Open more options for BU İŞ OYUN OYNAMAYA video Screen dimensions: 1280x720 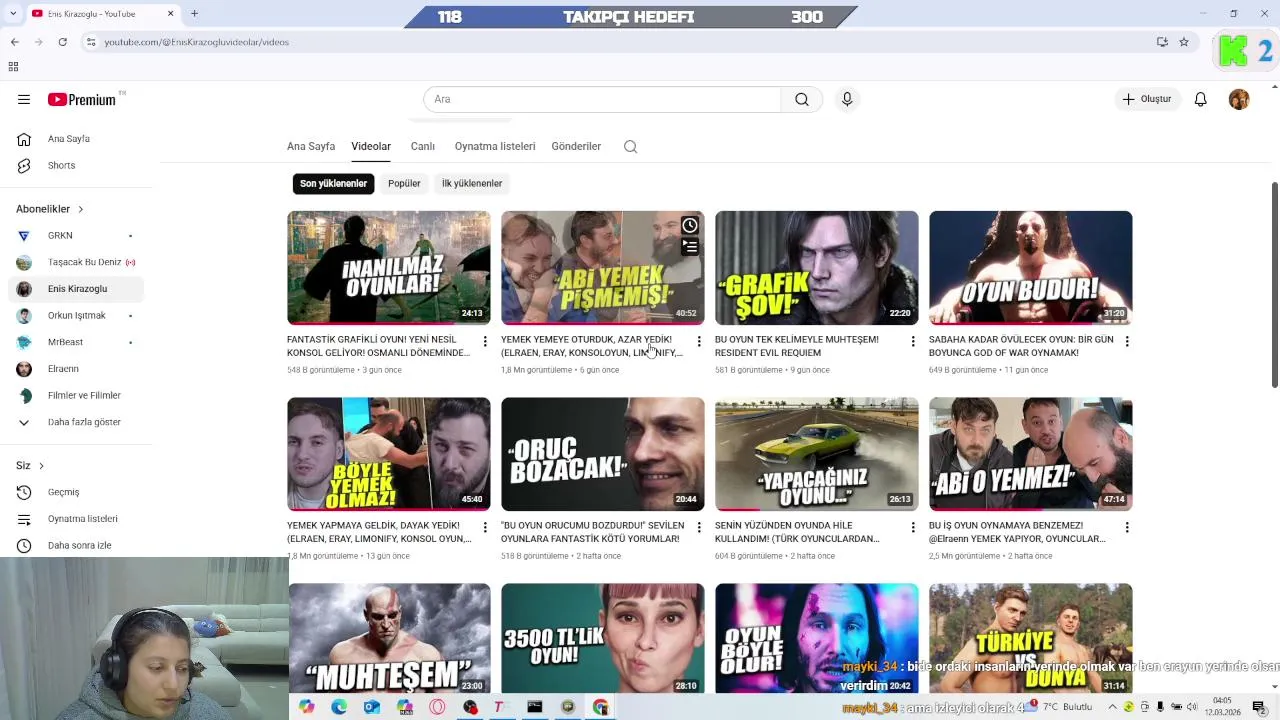pyautogui.click(x=1127, y=528)
